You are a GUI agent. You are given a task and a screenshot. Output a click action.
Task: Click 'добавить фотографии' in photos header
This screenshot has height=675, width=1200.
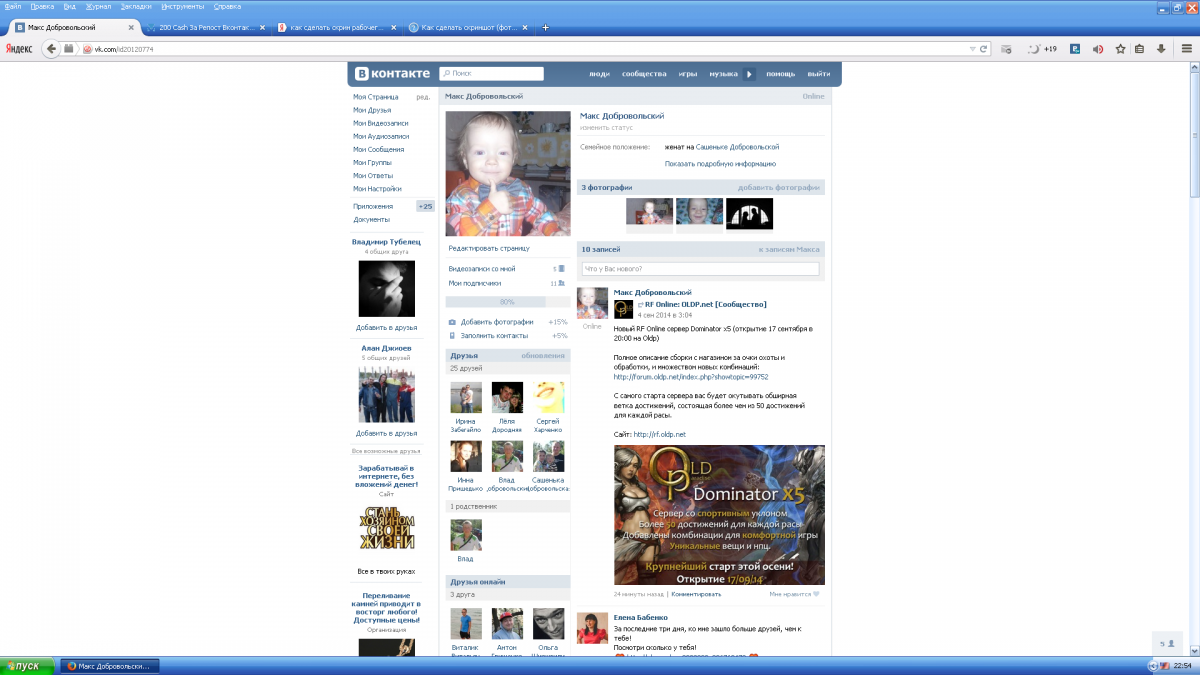[779, 187]
